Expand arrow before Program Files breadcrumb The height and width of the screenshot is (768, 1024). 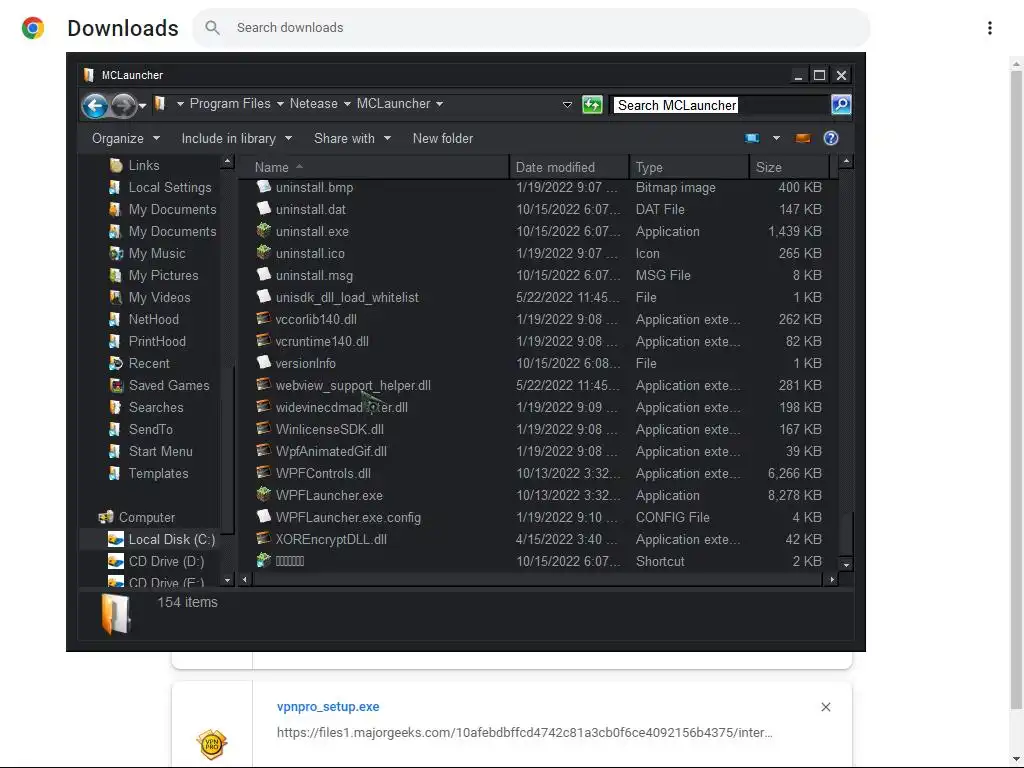(x=180, y=104)
